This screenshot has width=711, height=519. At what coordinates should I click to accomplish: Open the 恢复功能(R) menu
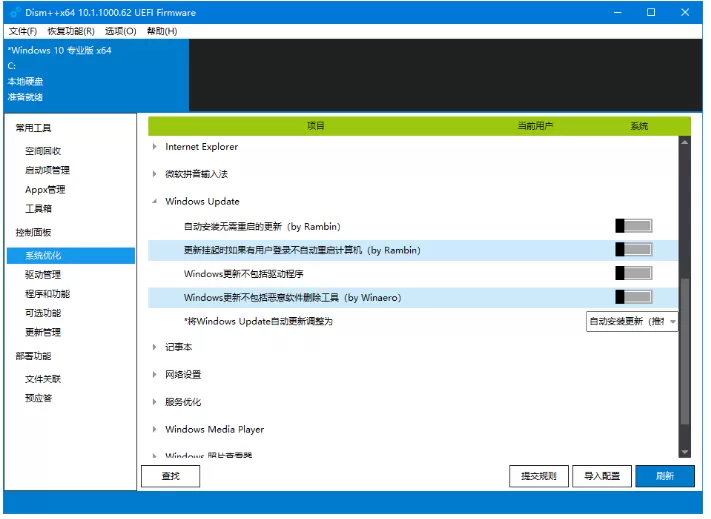(x=72, y=31)
